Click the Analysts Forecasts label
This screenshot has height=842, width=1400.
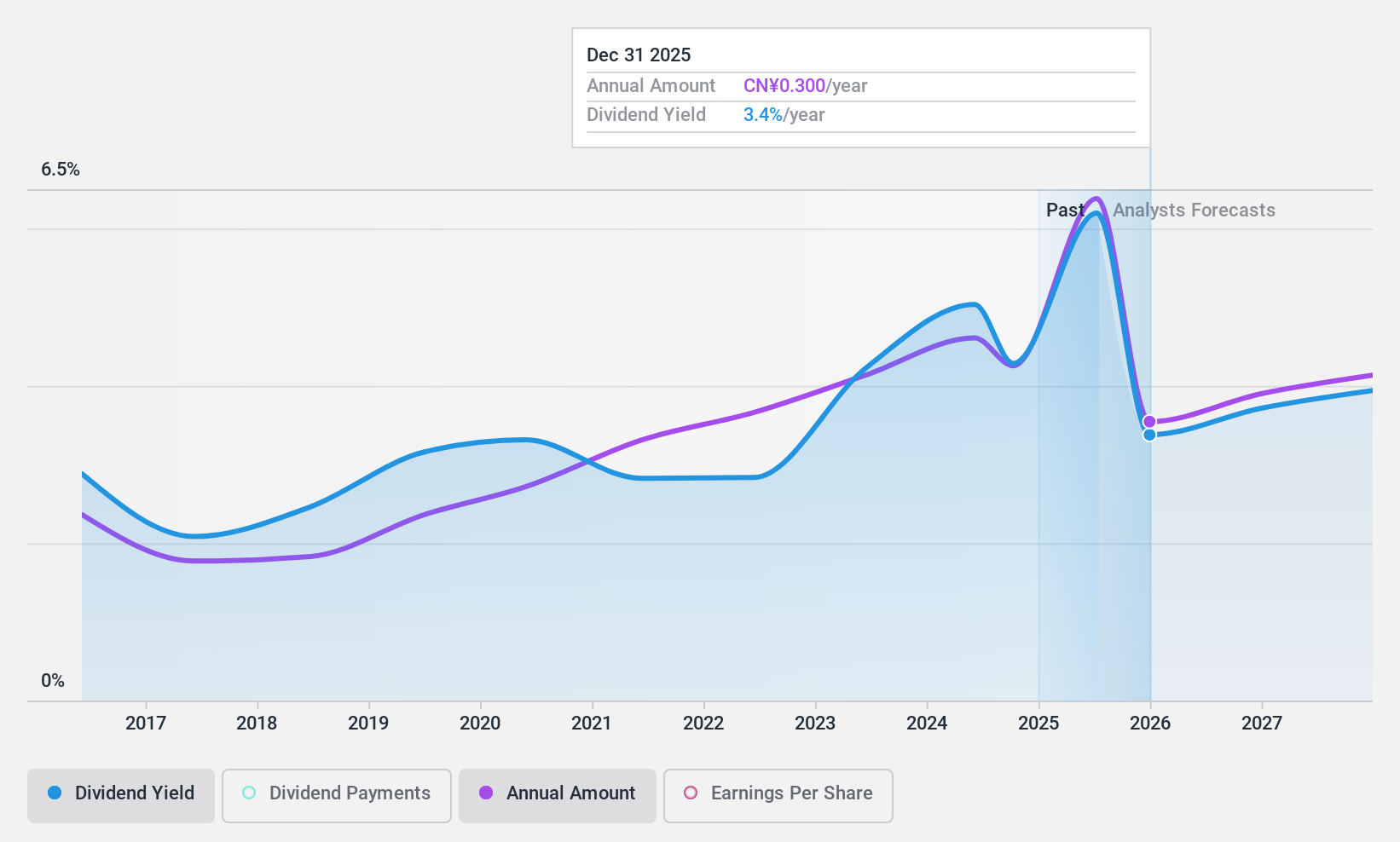coord(1194,210)
